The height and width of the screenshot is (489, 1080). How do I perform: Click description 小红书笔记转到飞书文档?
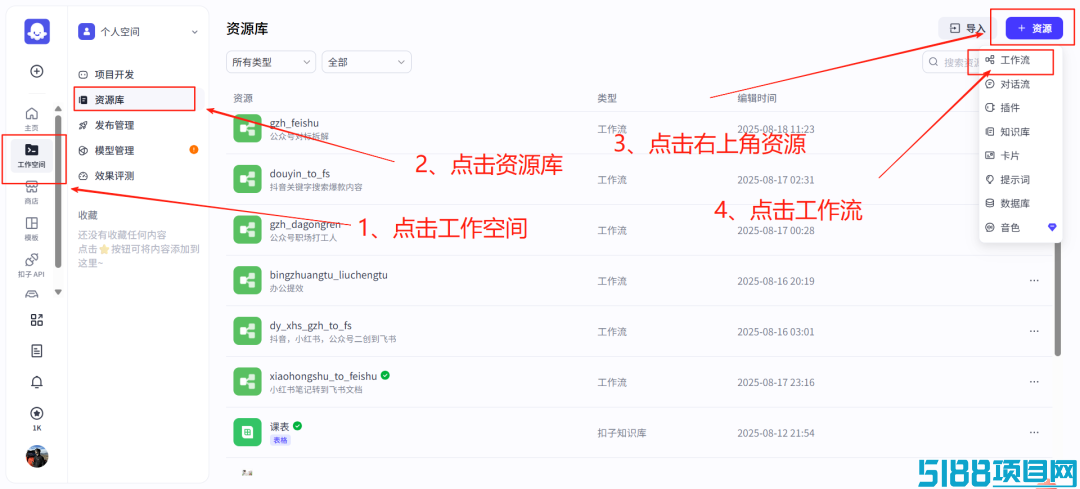click(316, 390)
